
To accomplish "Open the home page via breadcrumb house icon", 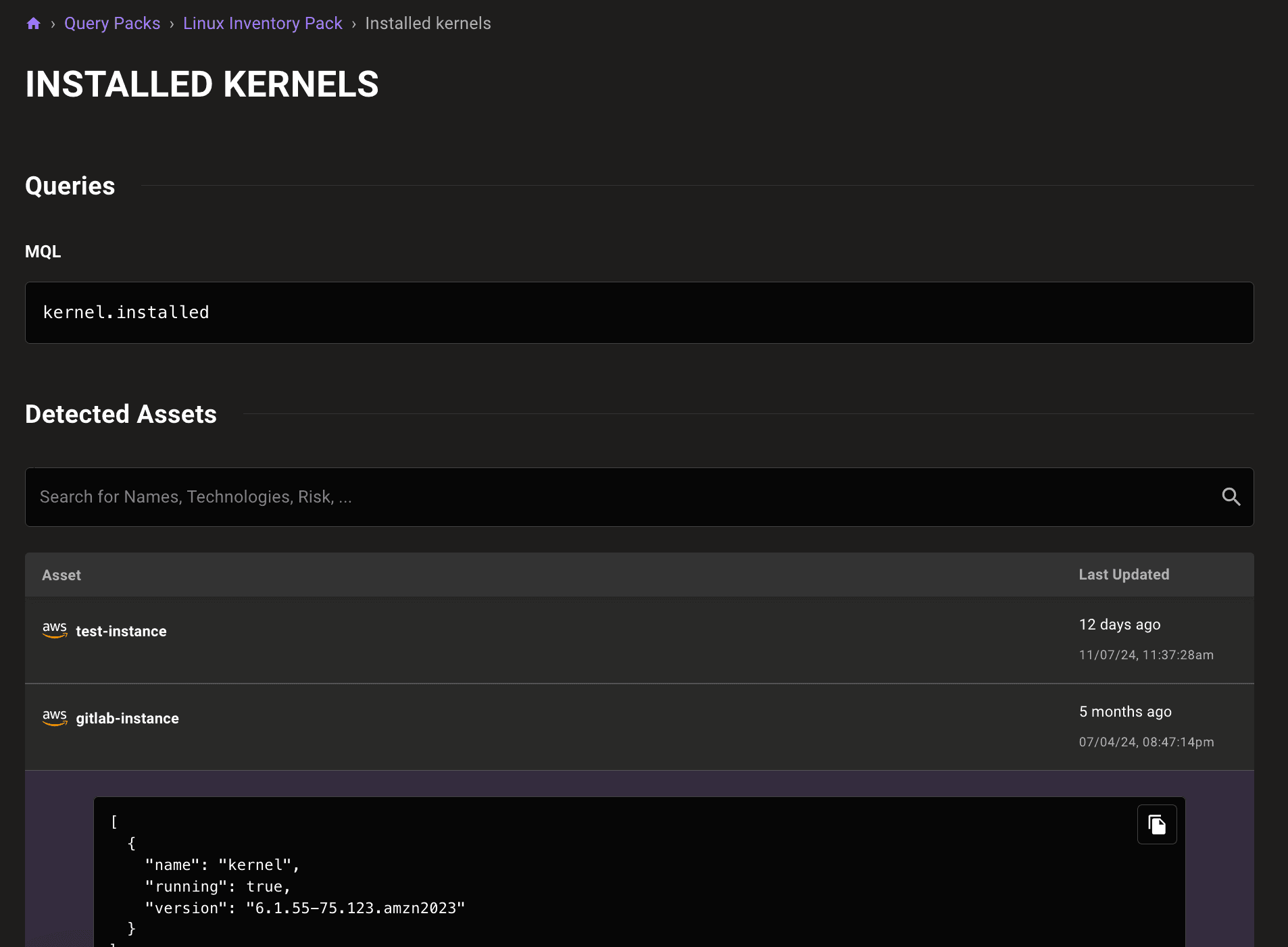I will tap(34, 23).
